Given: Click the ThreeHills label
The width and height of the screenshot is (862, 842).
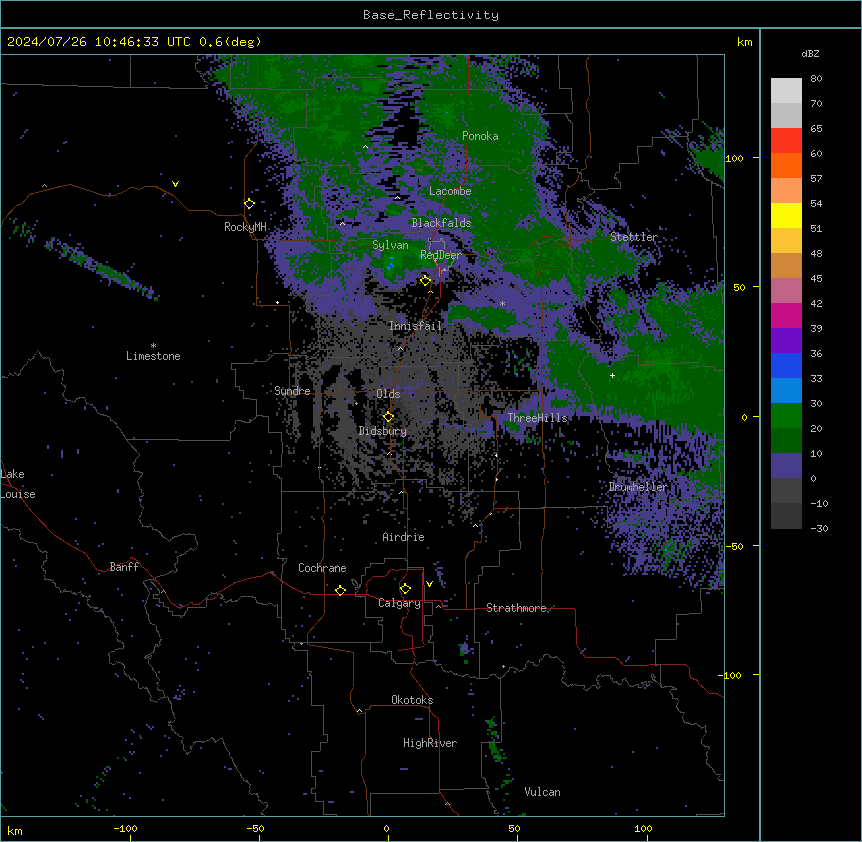Looking at the screenshot, I should [x=538, y=418].
